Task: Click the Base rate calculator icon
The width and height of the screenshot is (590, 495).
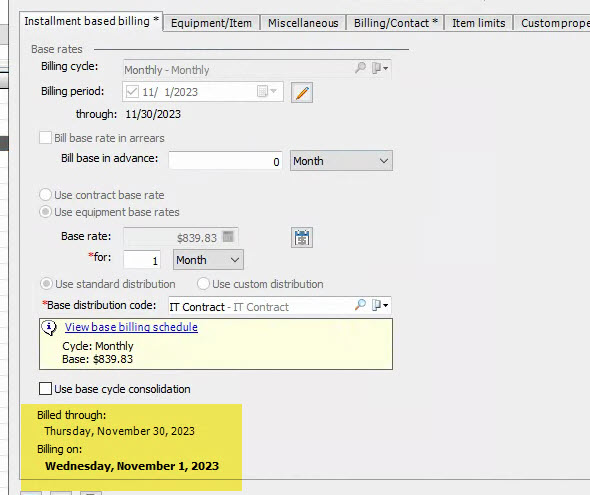Action: [228, 237]
